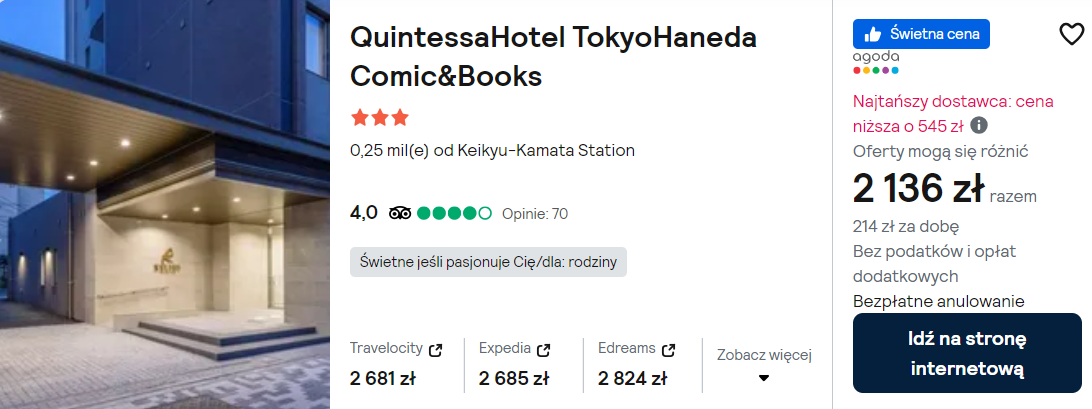This screenshot has height=409, width=1092.
Task: Open Travelocity external link icon
Action: [x=435, y=350]
